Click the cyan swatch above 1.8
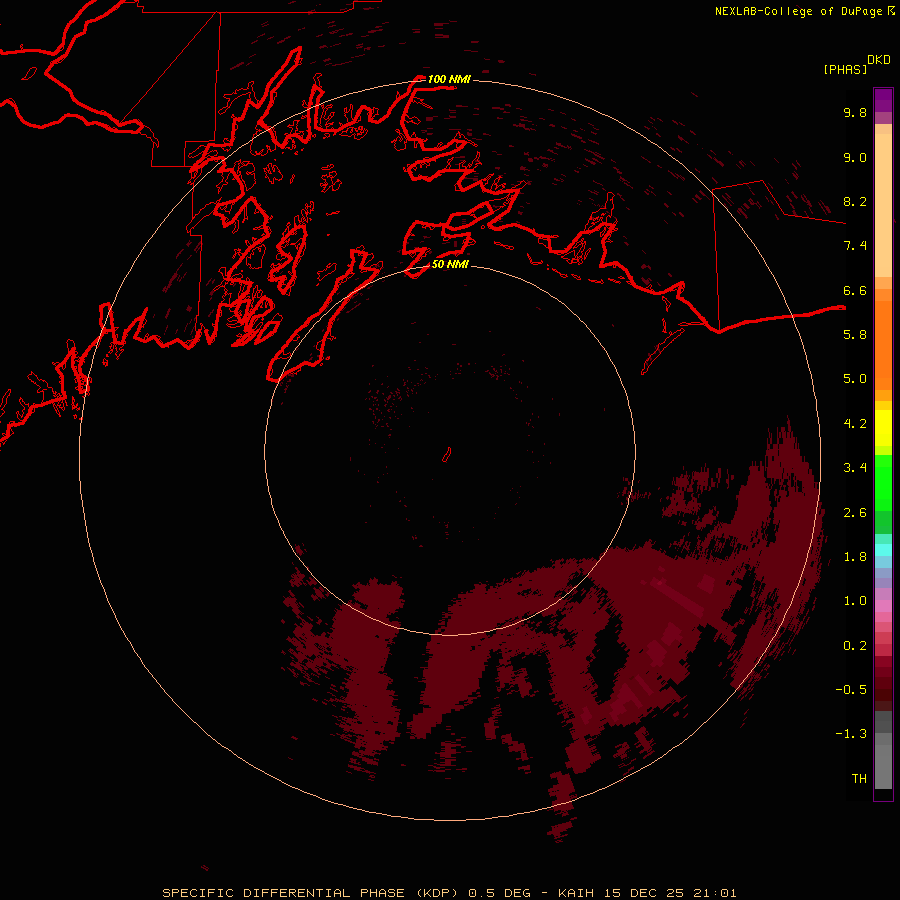This screenshot has height=900, width=900. (883, 549)
